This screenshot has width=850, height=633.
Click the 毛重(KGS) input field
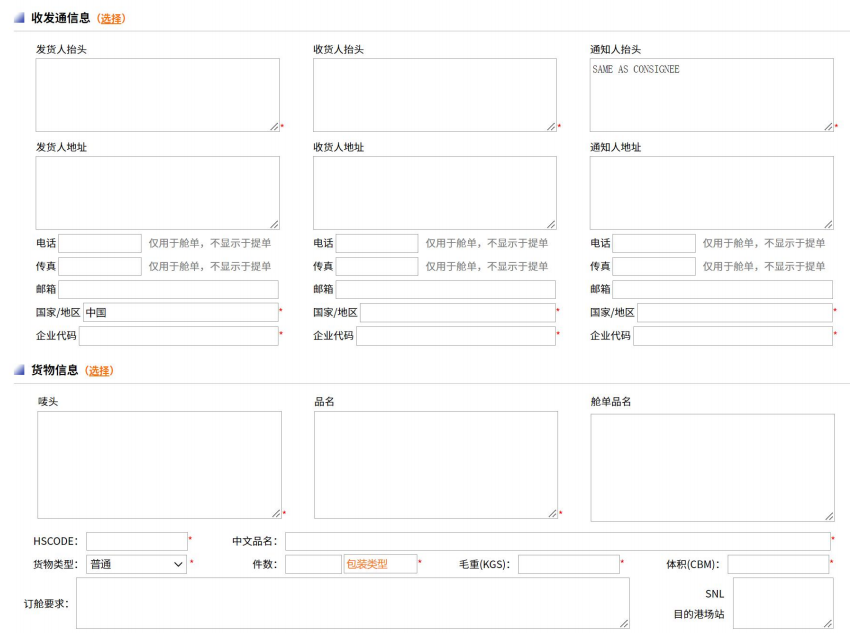[x=569, y=564]
